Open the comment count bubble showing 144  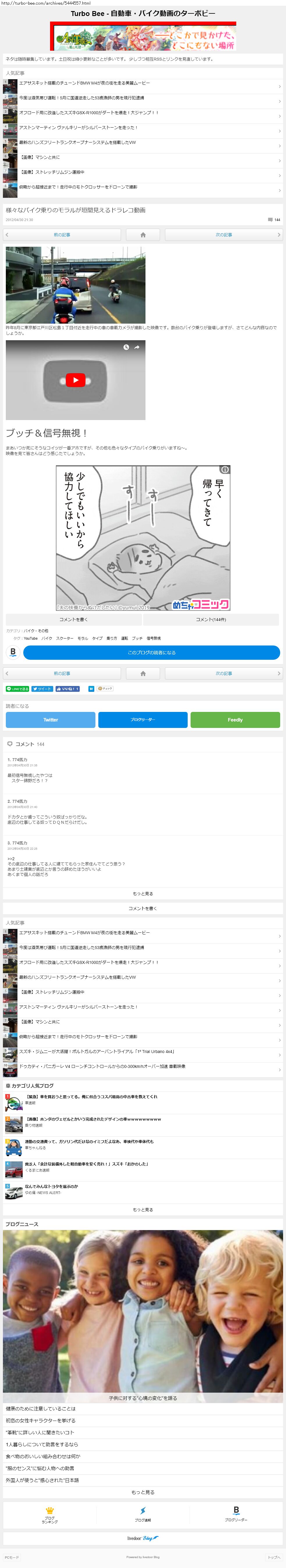point(274,220)
